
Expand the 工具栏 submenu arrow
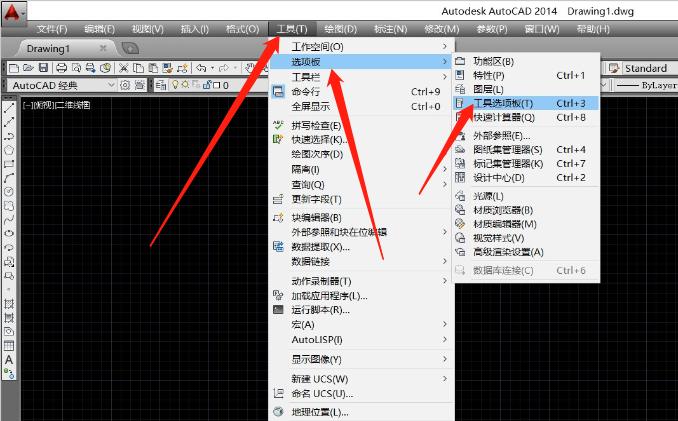tap(445, 77)
